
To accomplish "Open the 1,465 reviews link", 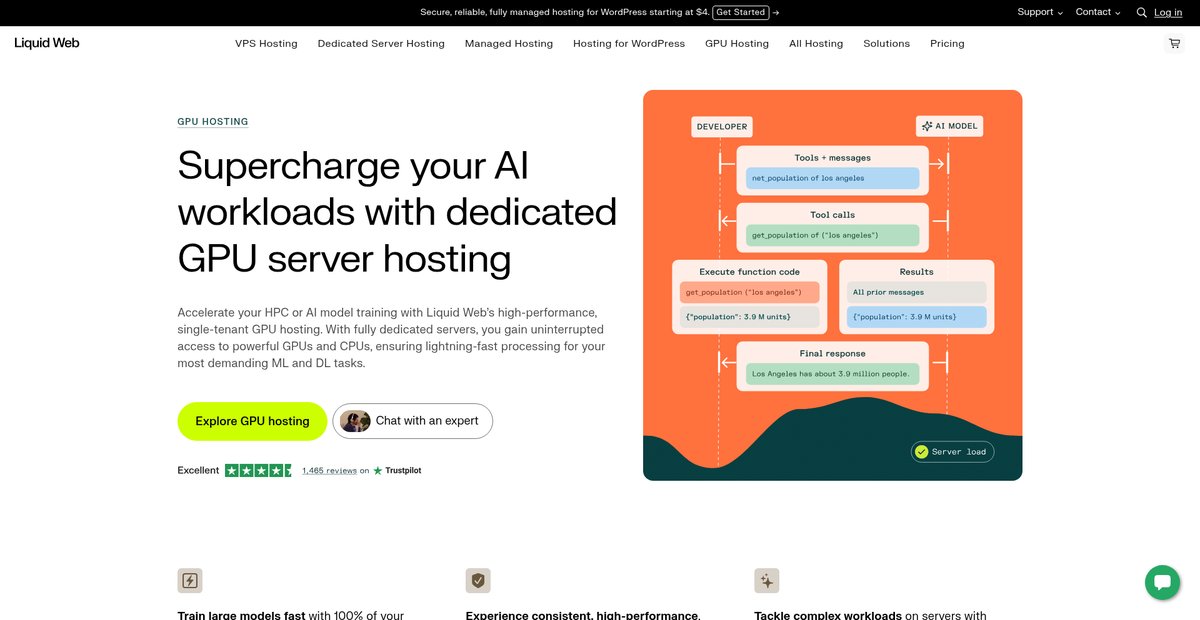I will [329, 470].
